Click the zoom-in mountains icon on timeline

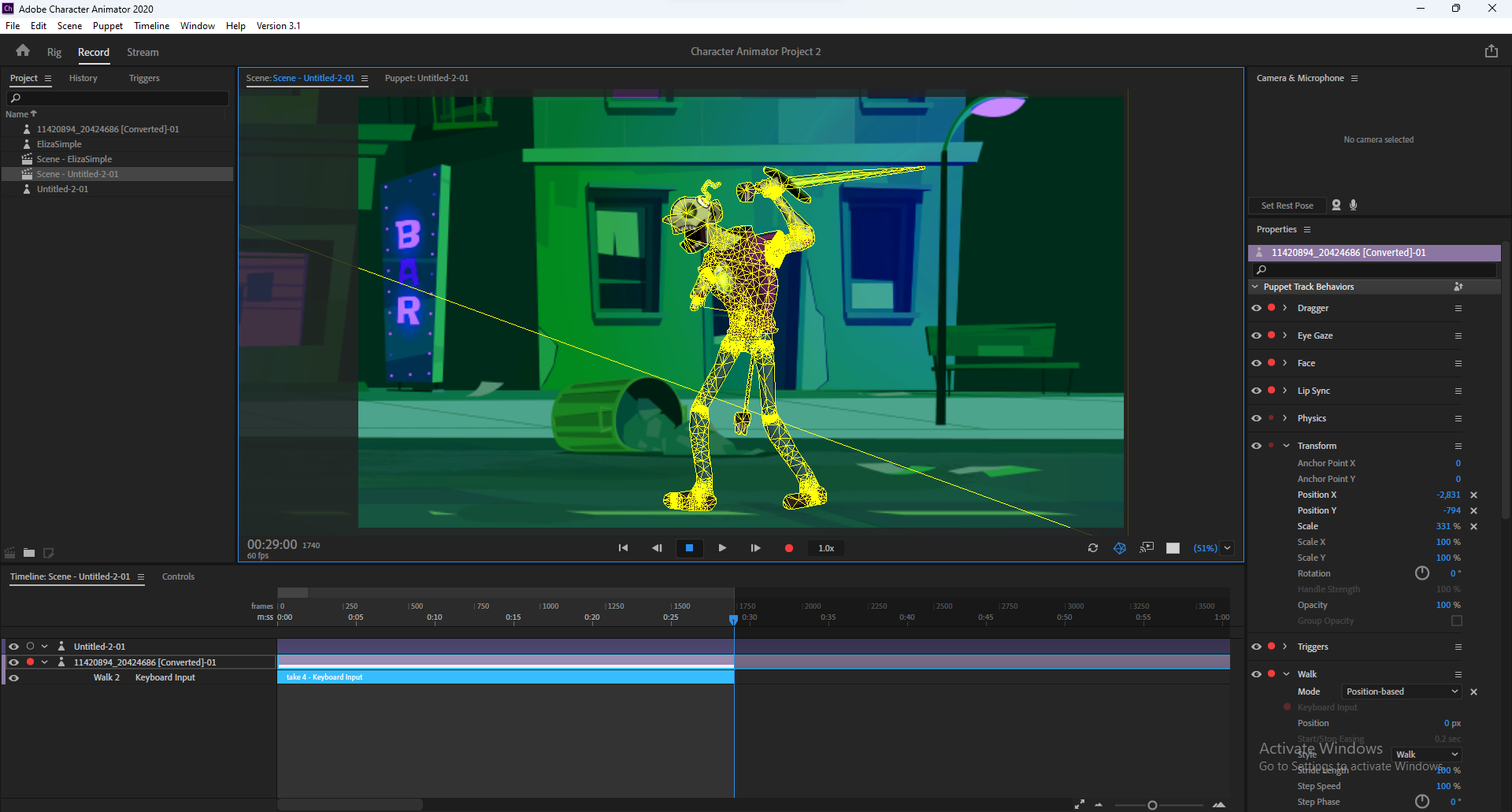1219,804
